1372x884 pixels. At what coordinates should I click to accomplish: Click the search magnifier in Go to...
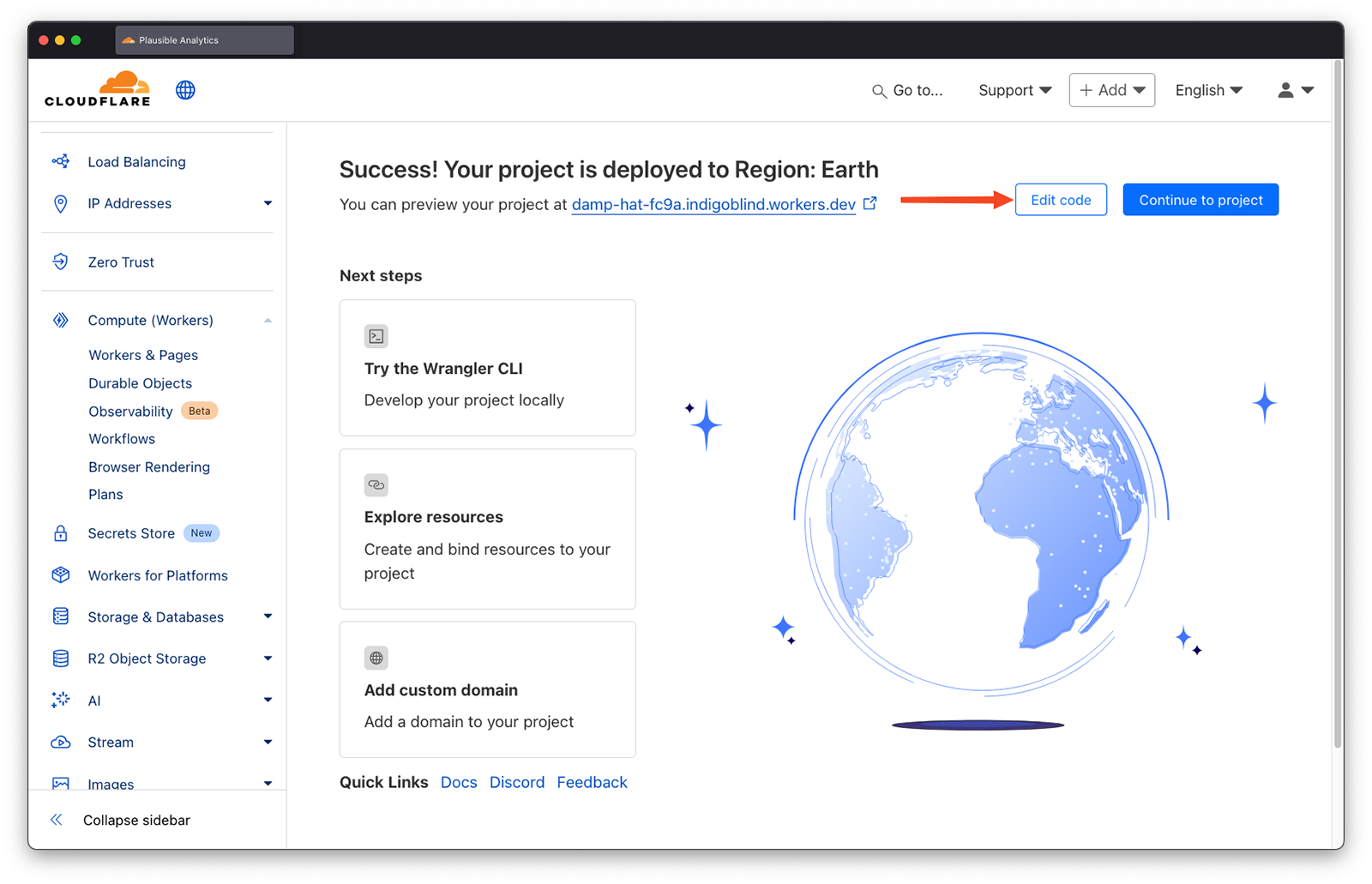coord(878,90)
